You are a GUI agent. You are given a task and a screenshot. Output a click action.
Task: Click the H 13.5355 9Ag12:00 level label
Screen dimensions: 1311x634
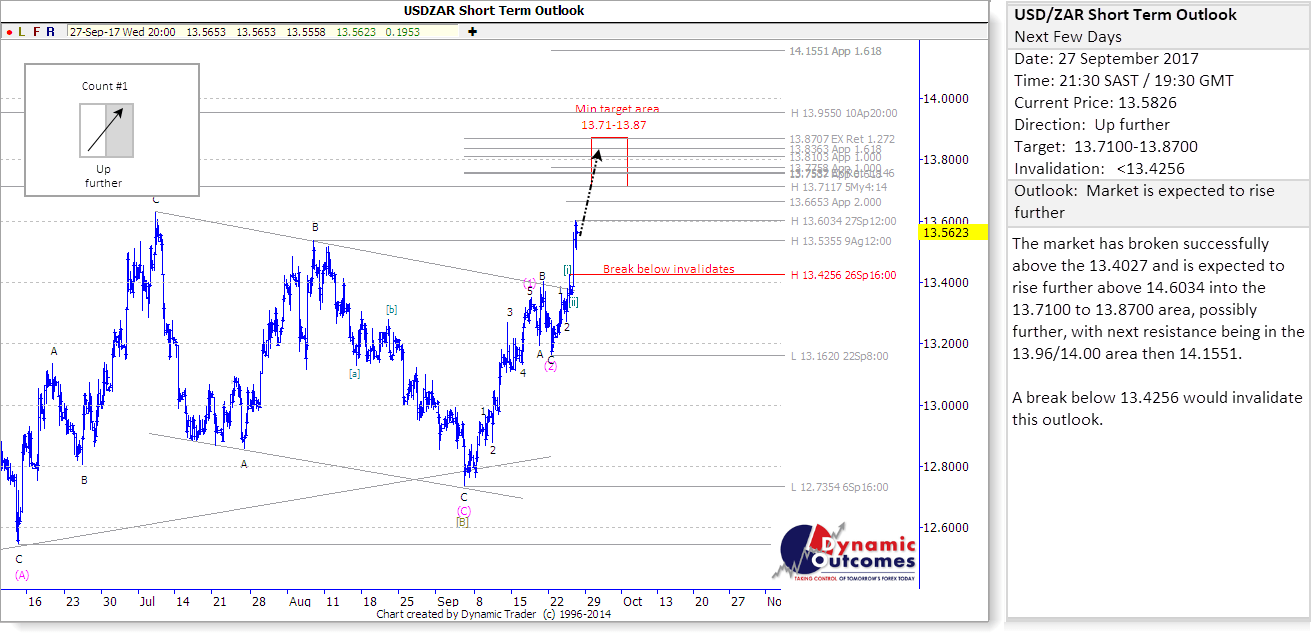click(840, 241)
